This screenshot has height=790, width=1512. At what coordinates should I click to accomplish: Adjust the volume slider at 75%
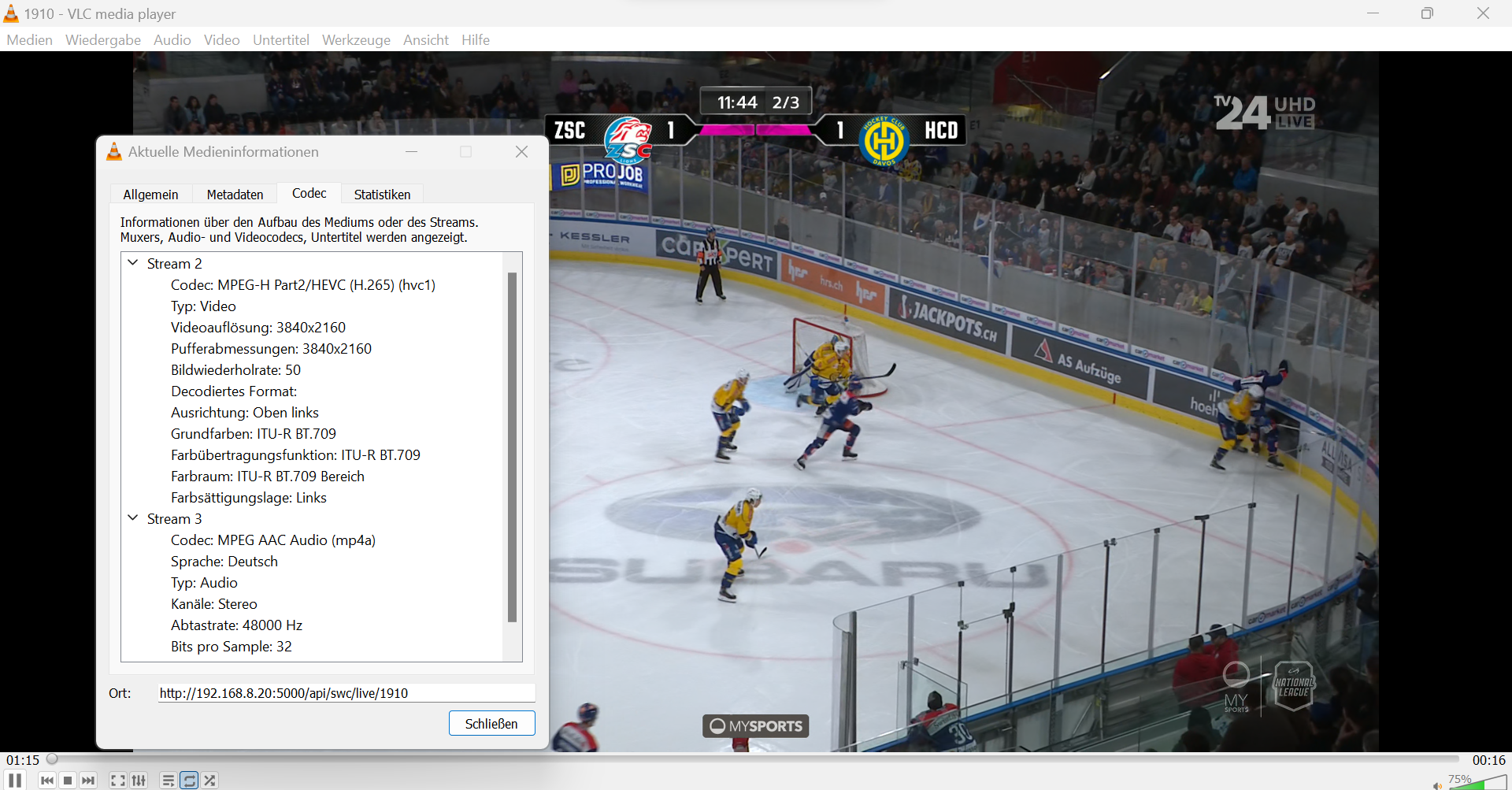click(1477, 781)
